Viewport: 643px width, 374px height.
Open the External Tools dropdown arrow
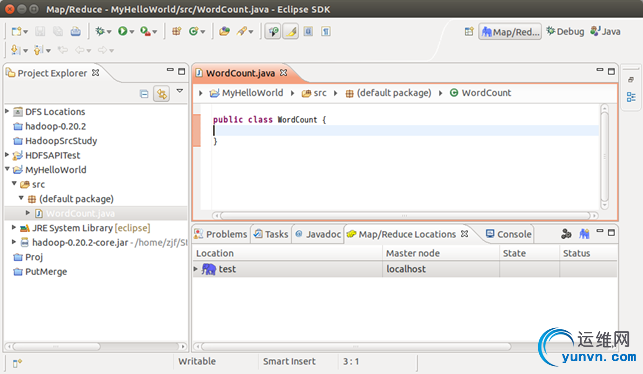click(155, 32)
